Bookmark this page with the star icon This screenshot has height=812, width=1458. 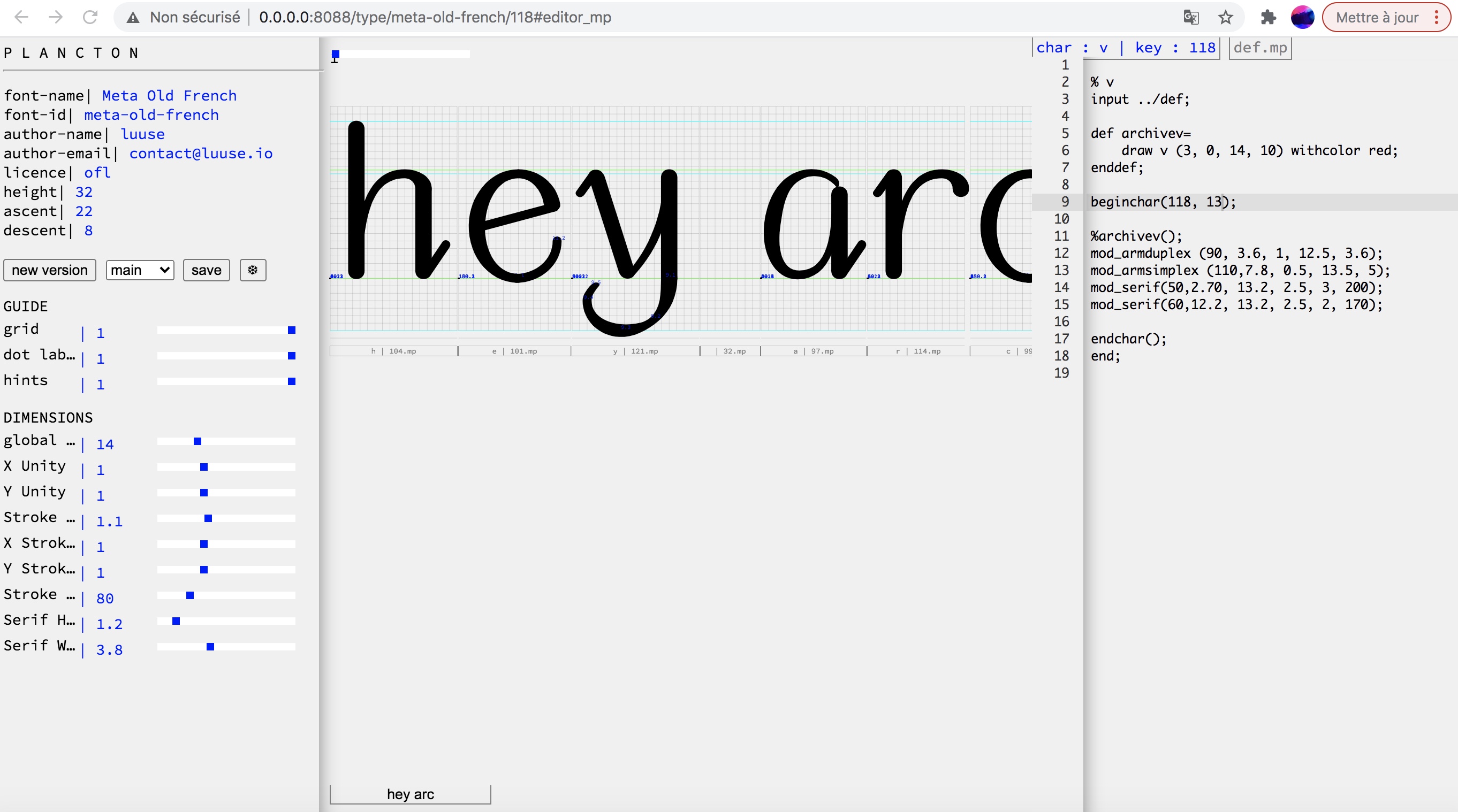[x=1225, y=17]
